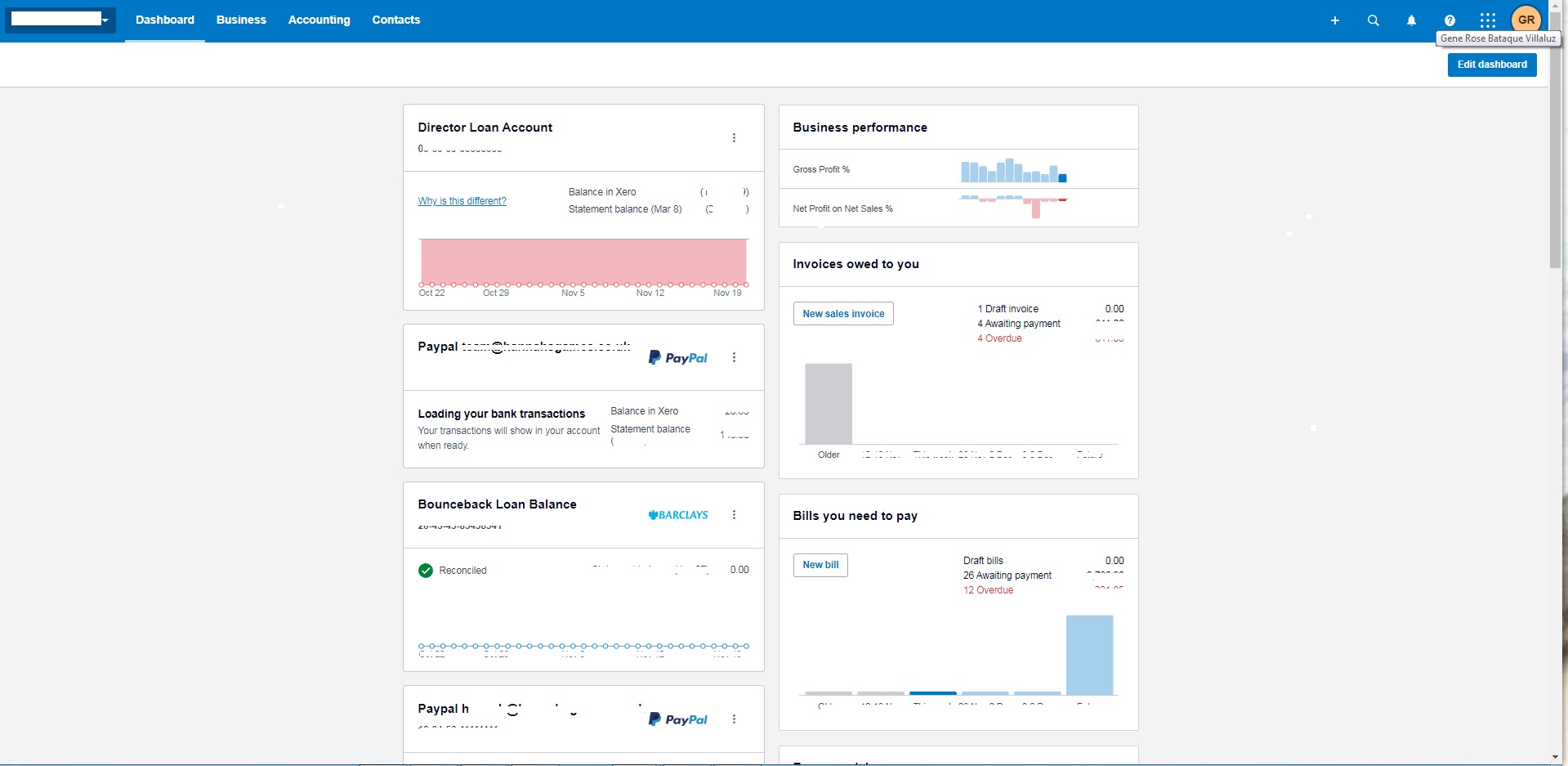Viewport: 1568px width, 766px height.
Task: Open the GR user avatar menu
Action: click(1526, 20)
